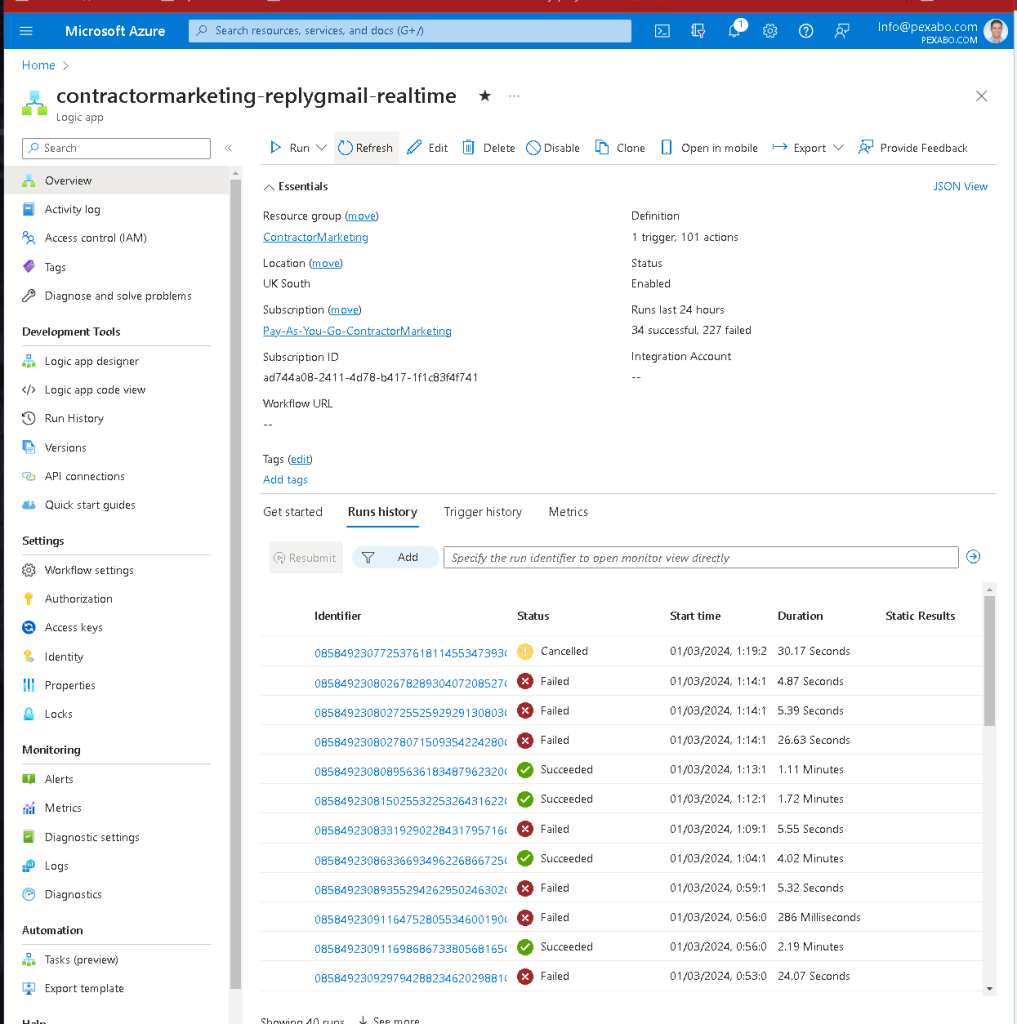Switch to the Get started tab
Image resolution: width=1017 pixels, height=1024 pixels.
(x=293, y=512)
